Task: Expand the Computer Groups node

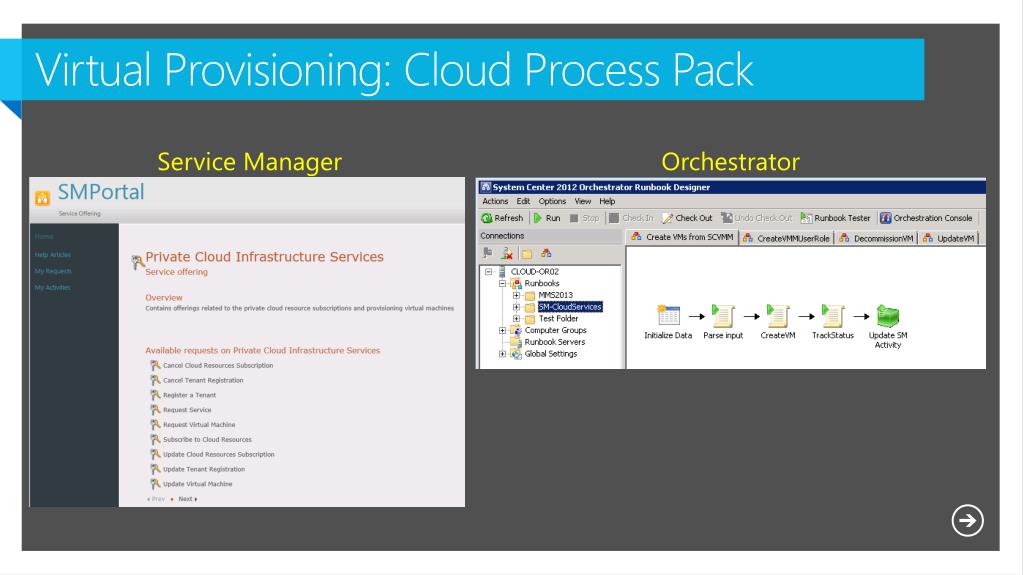Action: [502, 330]
